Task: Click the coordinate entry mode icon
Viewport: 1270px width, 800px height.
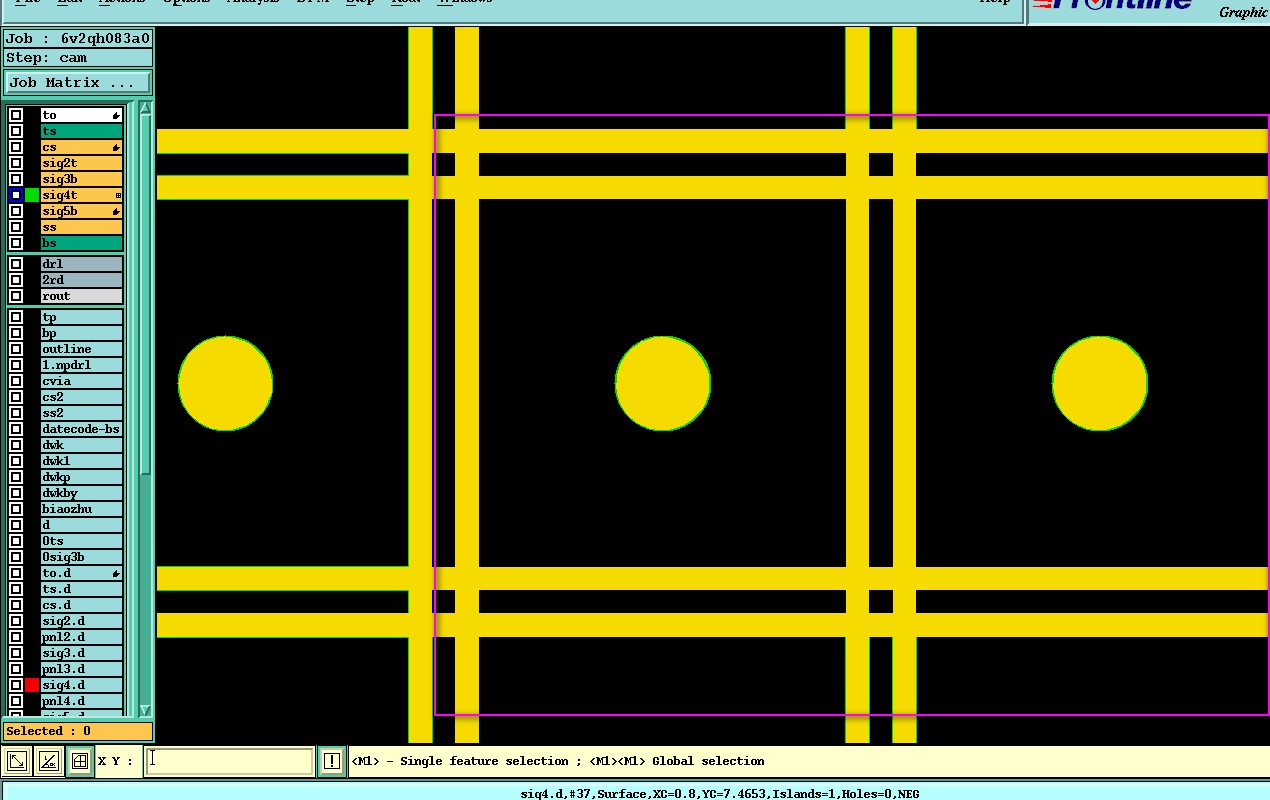Action: (x=17, y=761)
